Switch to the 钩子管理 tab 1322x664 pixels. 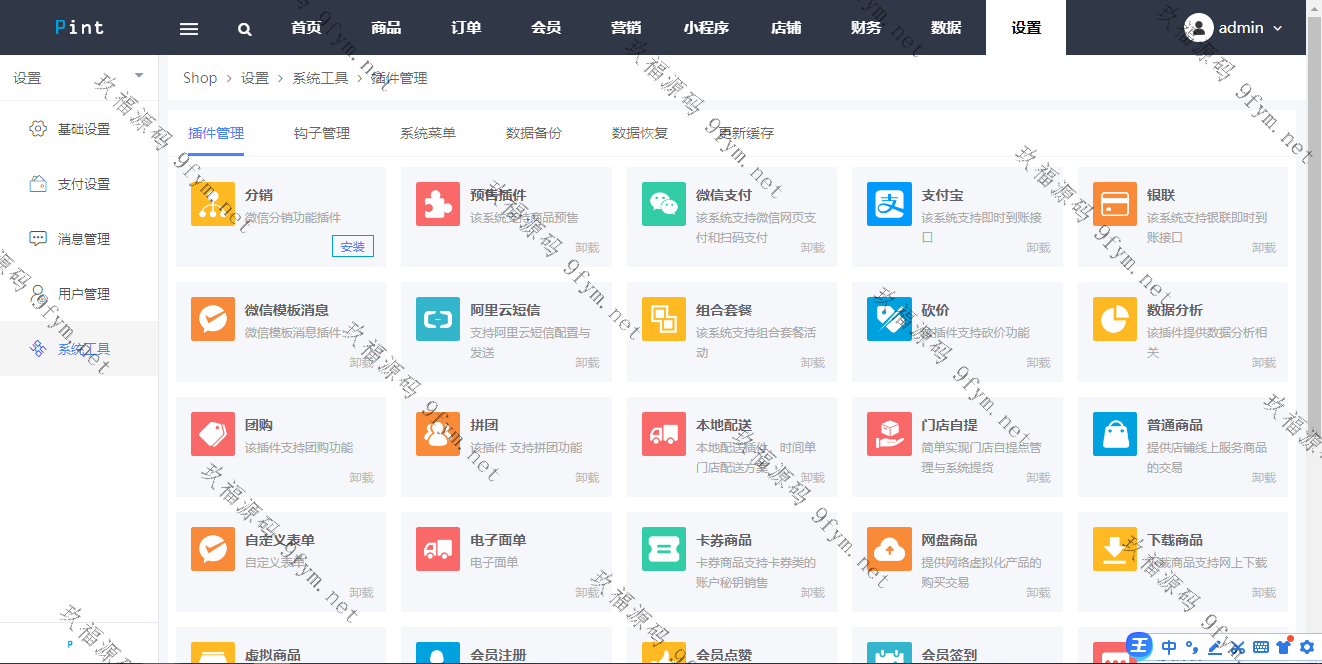[x=322, y=133]
